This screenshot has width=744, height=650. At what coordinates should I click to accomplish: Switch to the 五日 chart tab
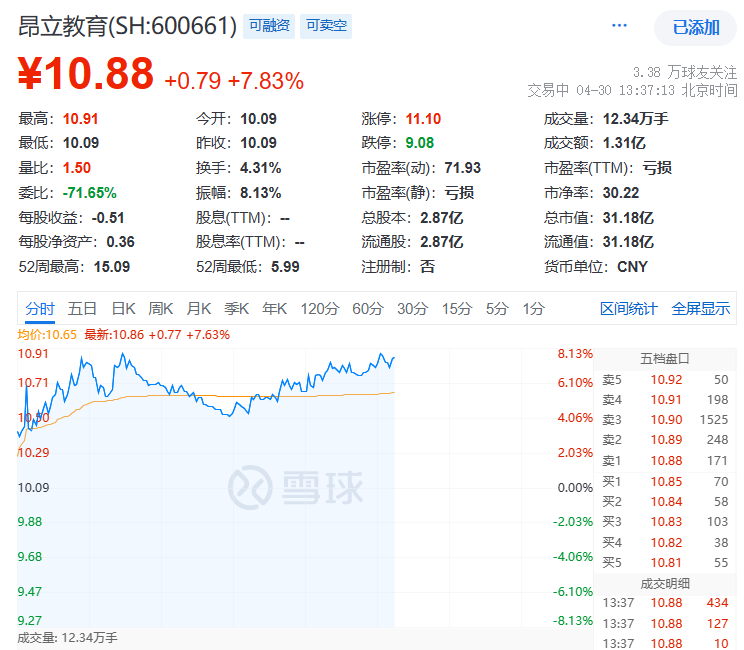[x=82, y=309]
